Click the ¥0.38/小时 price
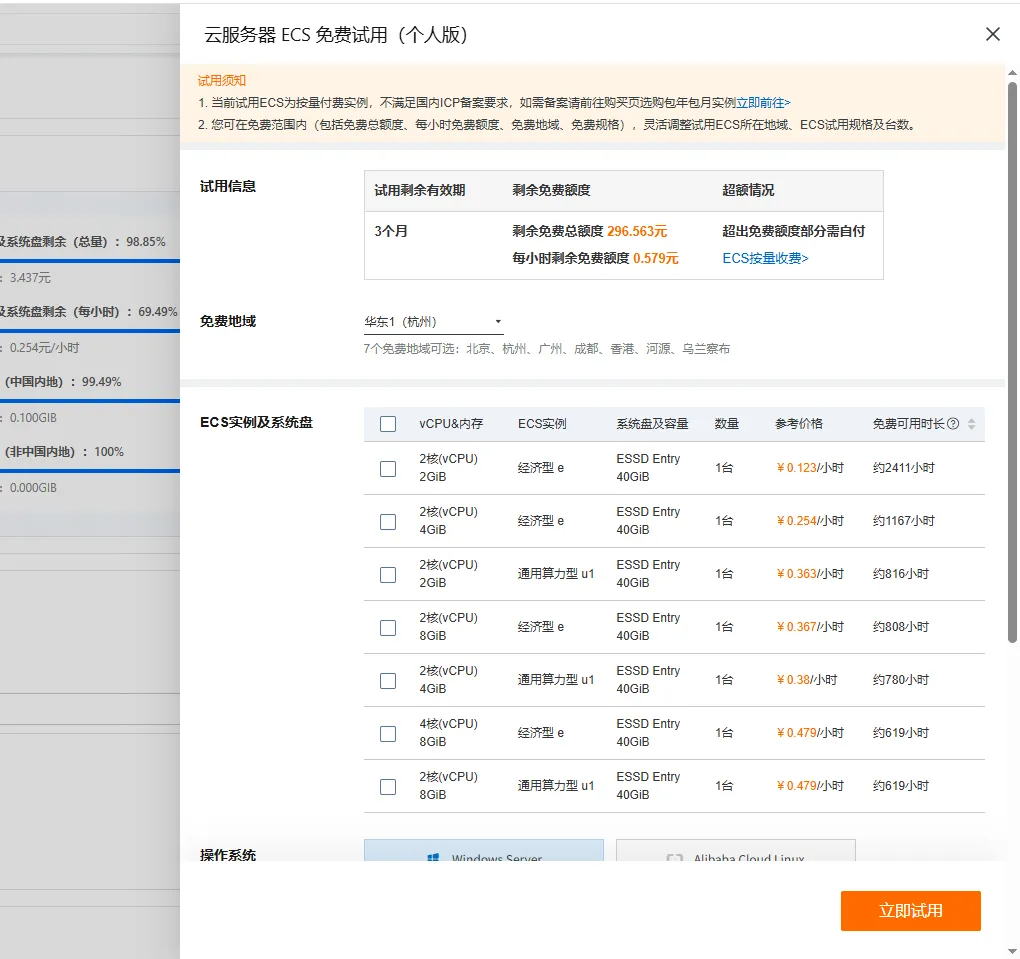 pos(807,680)
